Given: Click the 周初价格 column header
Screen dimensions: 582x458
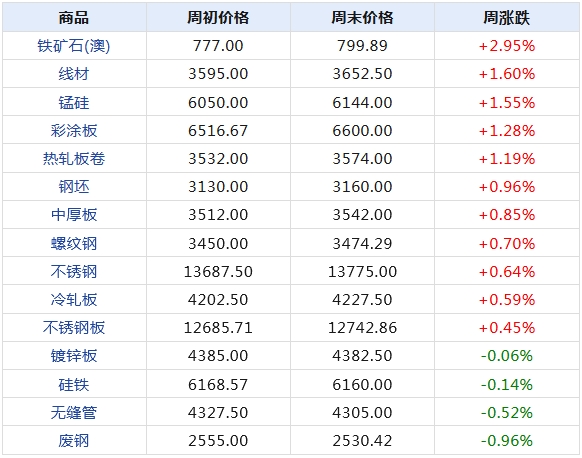Looking at the screenshot, I should [x=218, y=18].
